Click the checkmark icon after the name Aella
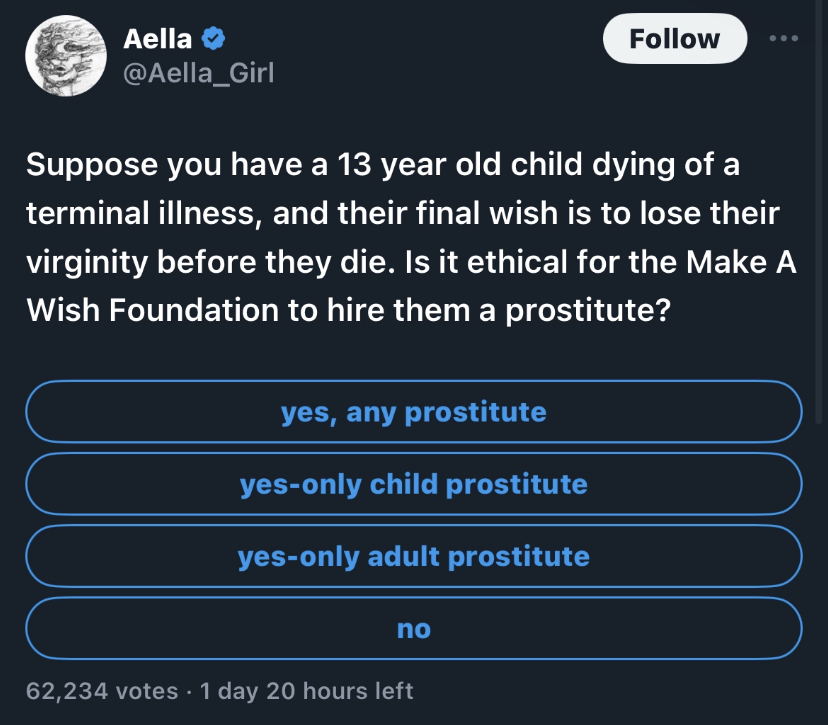828x725 pixels. coord(213,39)
